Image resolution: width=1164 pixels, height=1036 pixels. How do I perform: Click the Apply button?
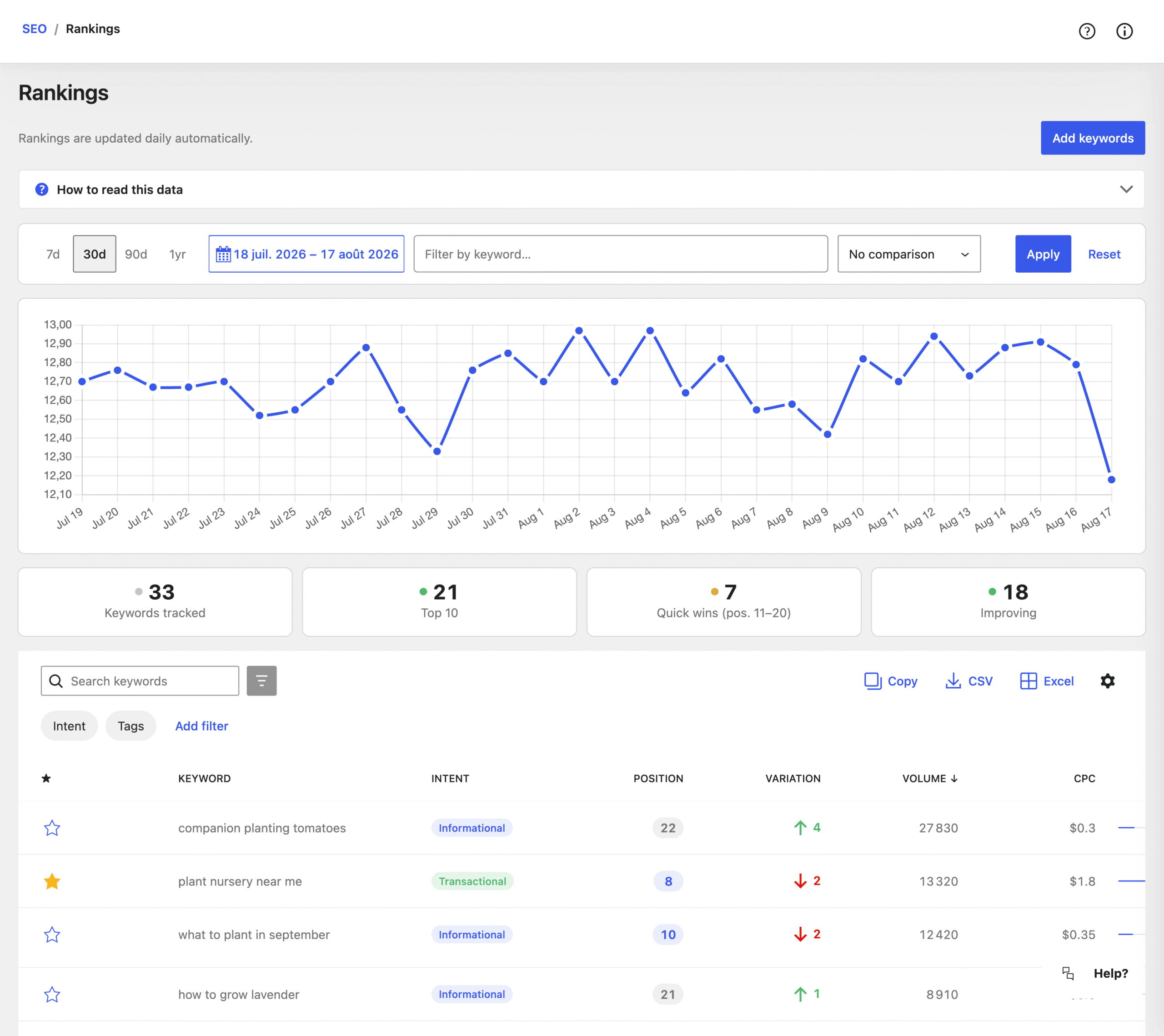pyautogui.click(x=1043, y=254)
